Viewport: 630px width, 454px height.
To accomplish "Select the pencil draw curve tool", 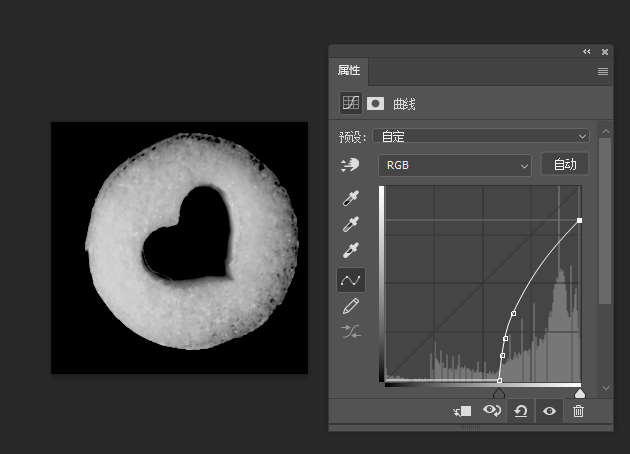I will tap(351, 306).
